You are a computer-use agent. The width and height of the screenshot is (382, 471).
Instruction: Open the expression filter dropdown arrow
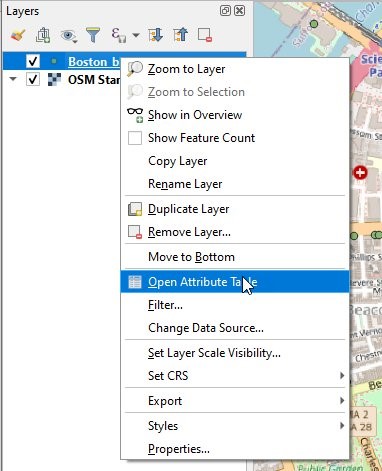pos(136,35)
